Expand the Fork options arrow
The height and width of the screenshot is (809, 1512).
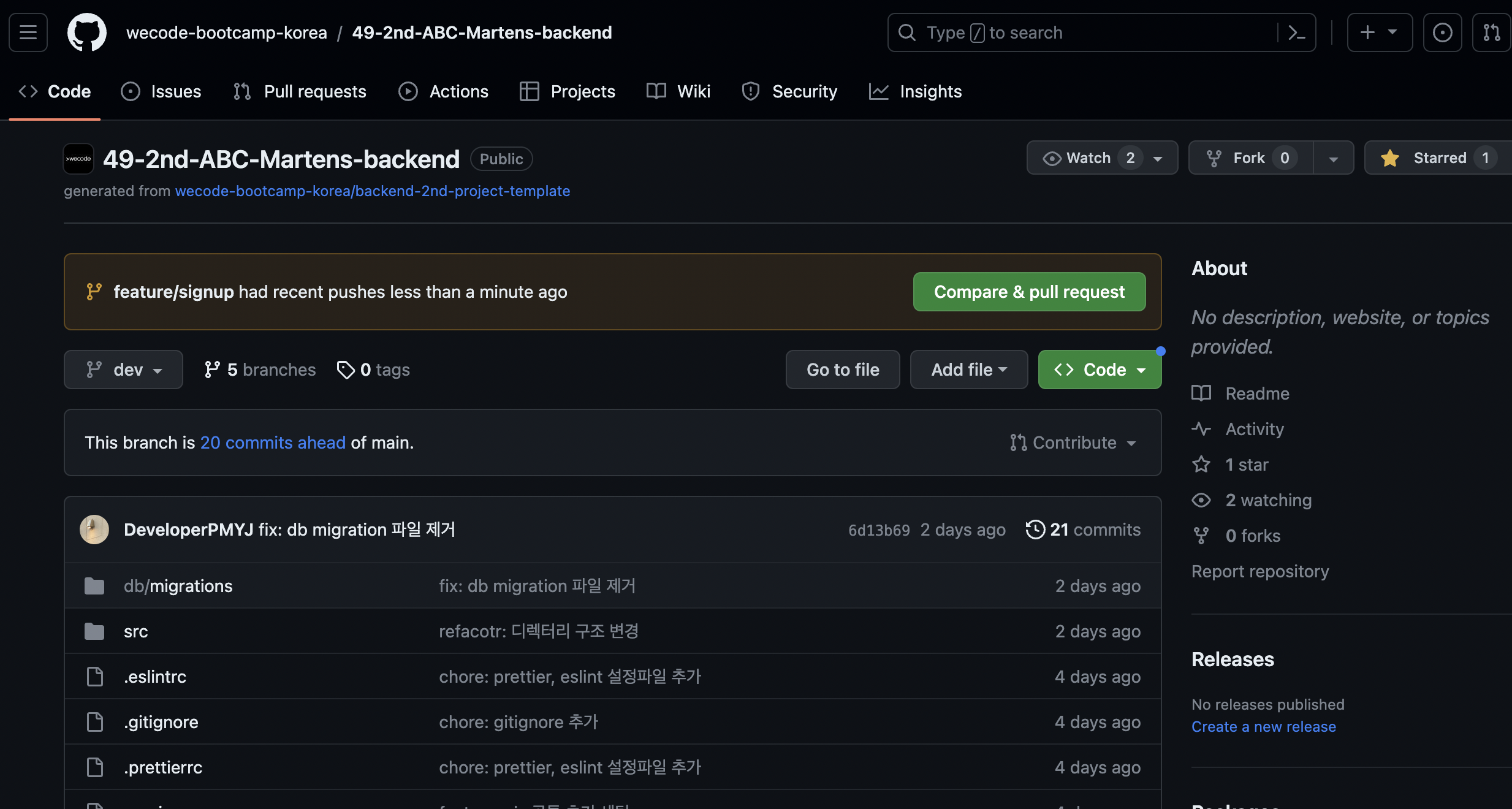point(1333,158)
